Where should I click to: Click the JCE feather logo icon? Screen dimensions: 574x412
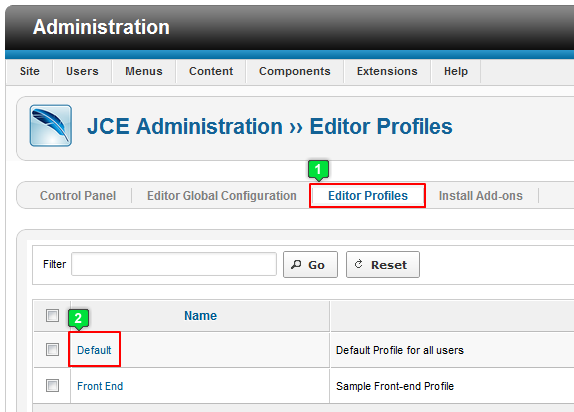coord(51,126)
